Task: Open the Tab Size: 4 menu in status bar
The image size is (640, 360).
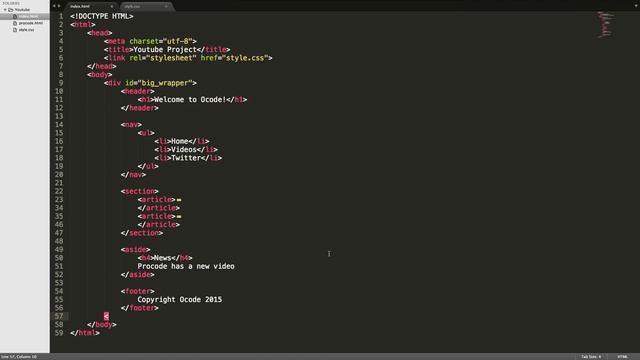Action: click(591, 357)
